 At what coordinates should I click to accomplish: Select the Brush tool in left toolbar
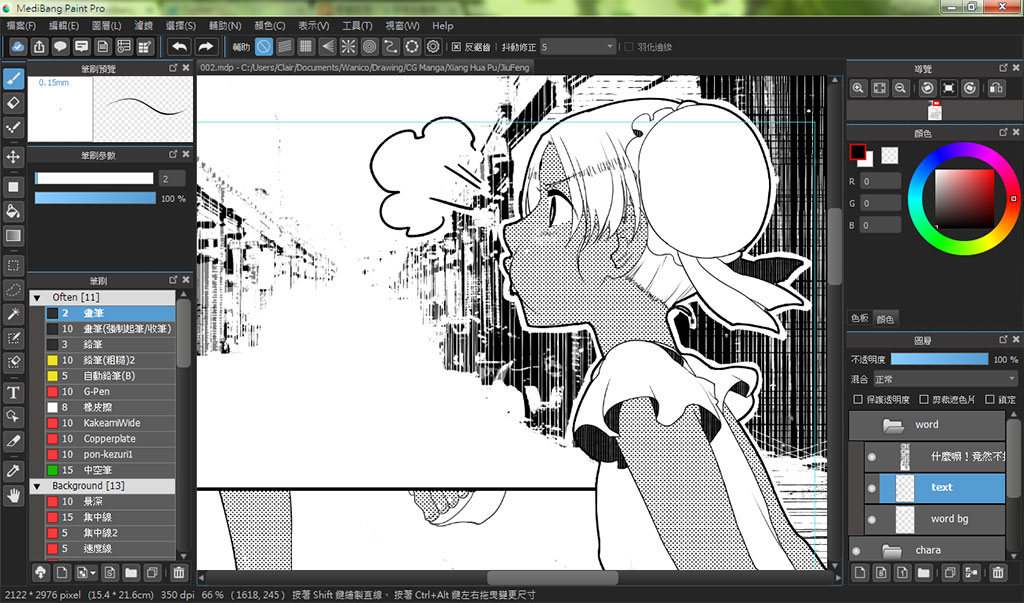[14, 79]
